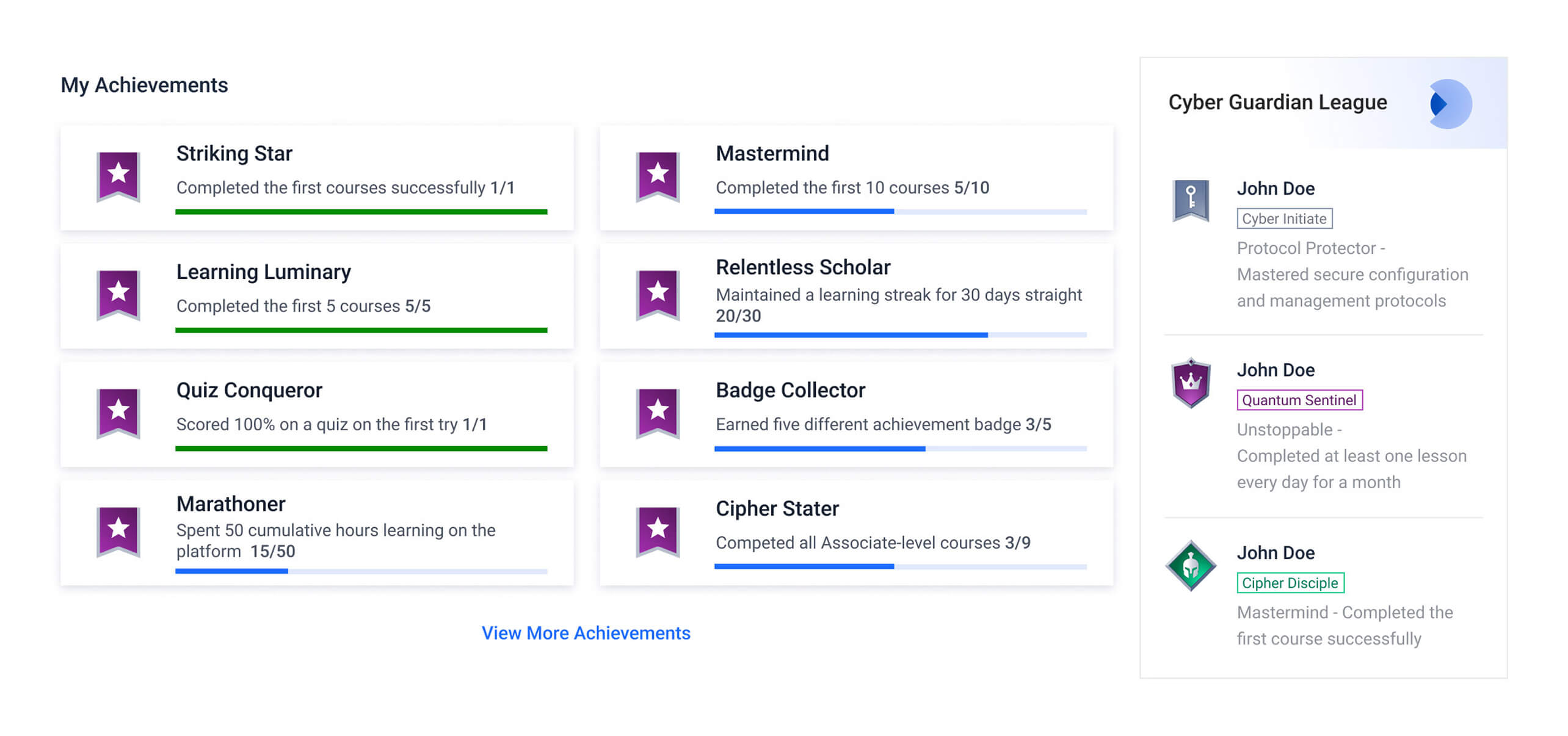
Task: Click the Mastermind 5/10 progress bar
Action: [x=900, y=212]
